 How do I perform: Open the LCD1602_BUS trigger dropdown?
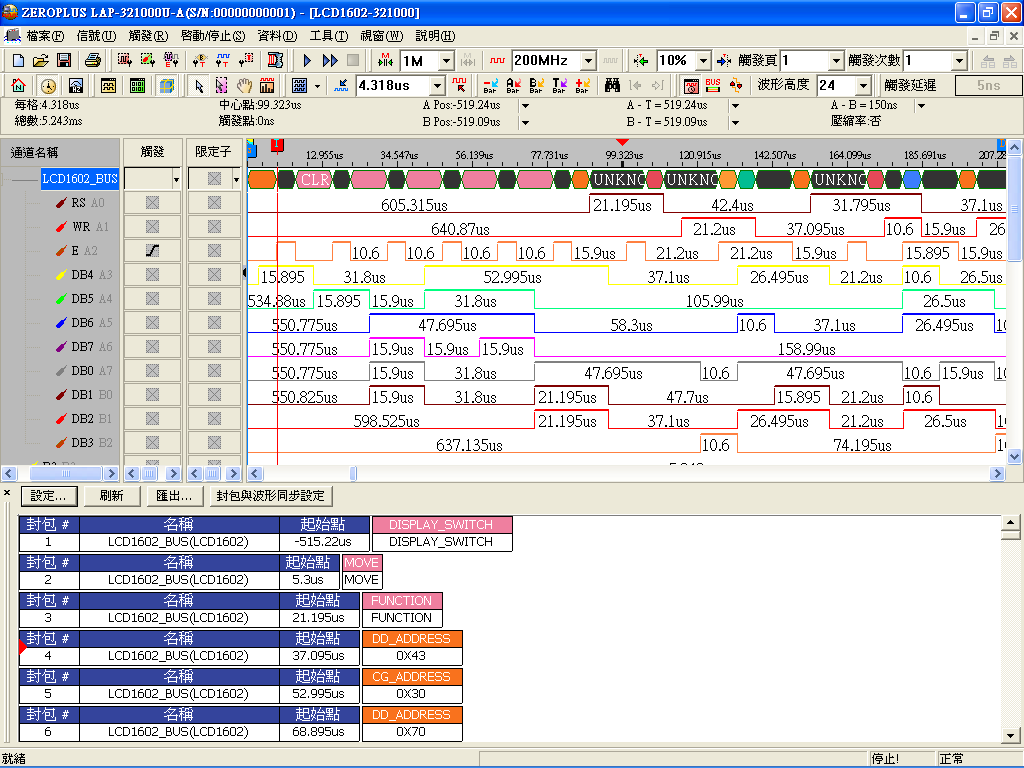click(x=176, y=179)
